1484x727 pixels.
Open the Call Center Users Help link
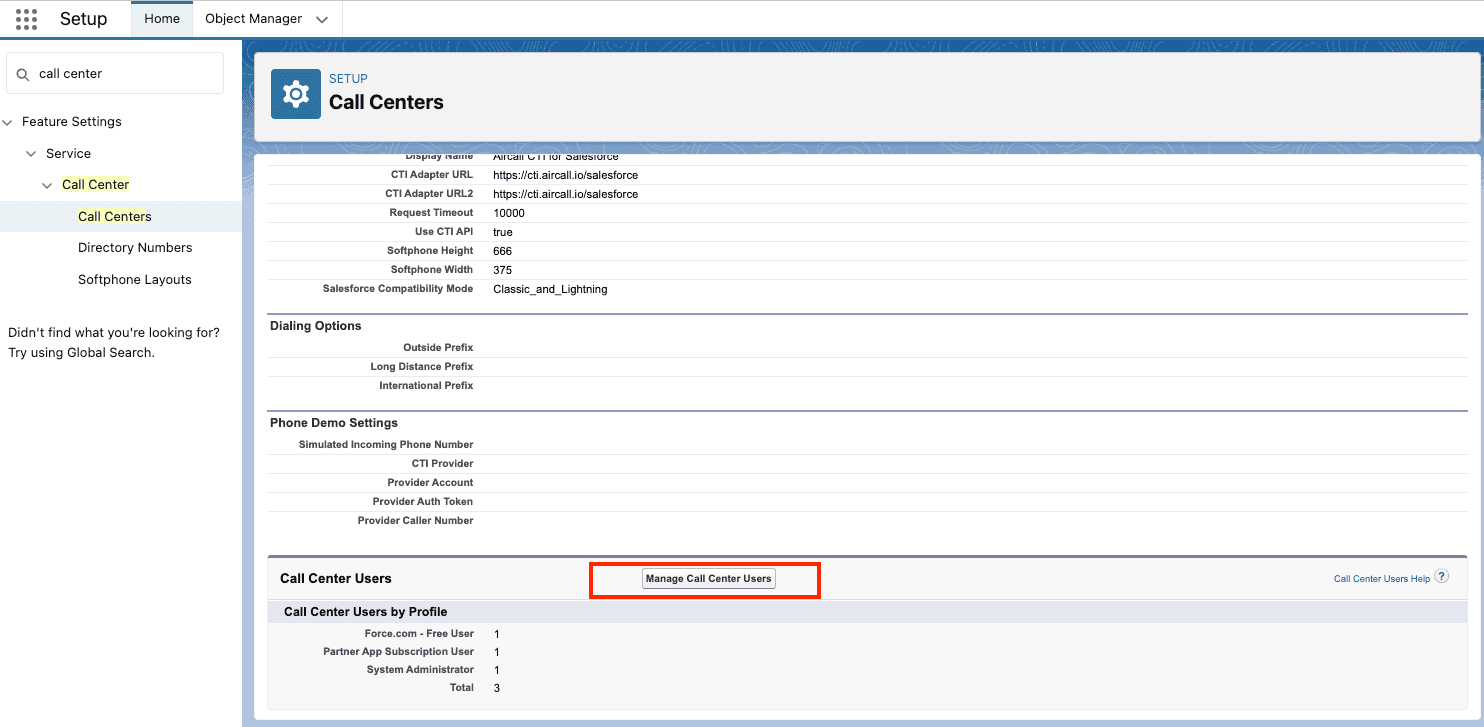pyautogui.click(x=1381, y=579)
